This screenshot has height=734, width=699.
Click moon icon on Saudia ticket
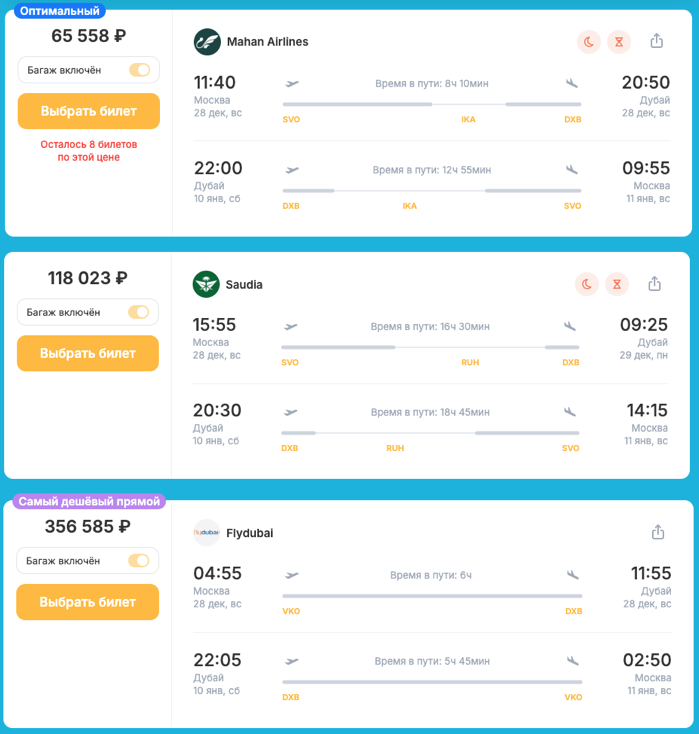coord(587,284)
